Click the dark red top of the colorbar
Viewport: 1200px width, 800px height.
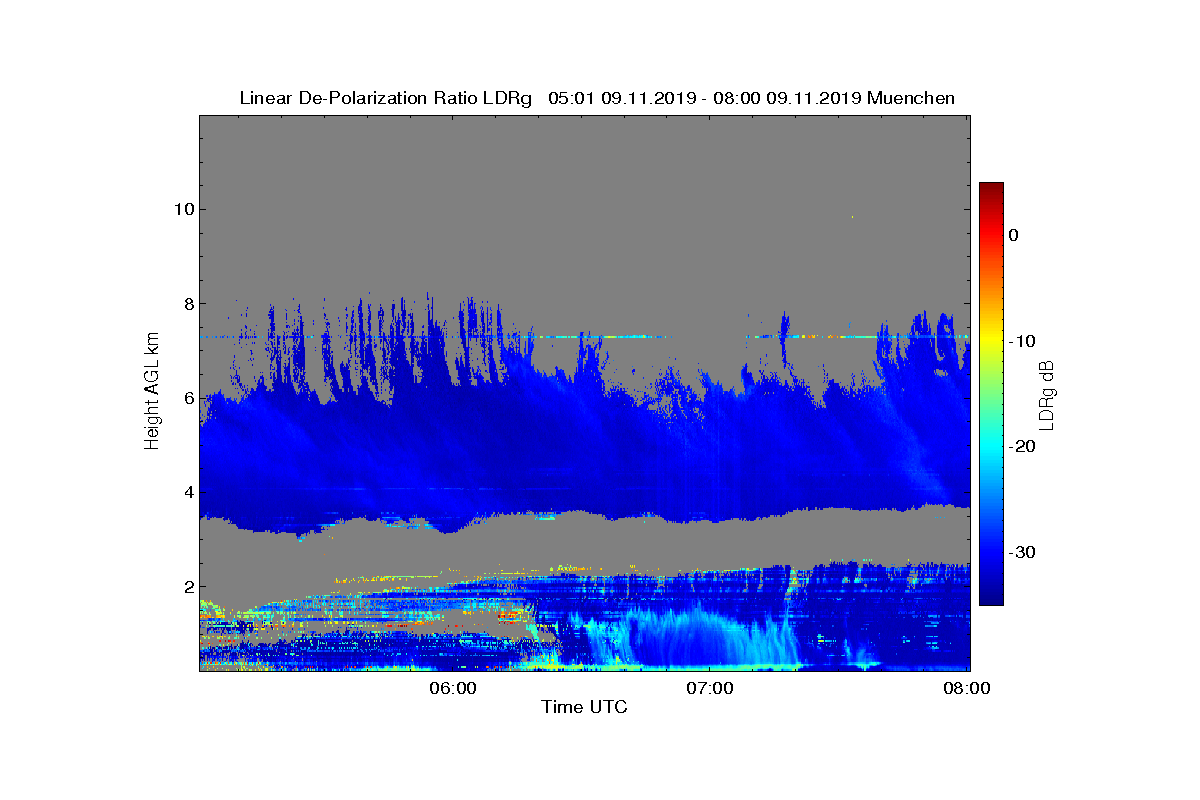coord(991,189)
